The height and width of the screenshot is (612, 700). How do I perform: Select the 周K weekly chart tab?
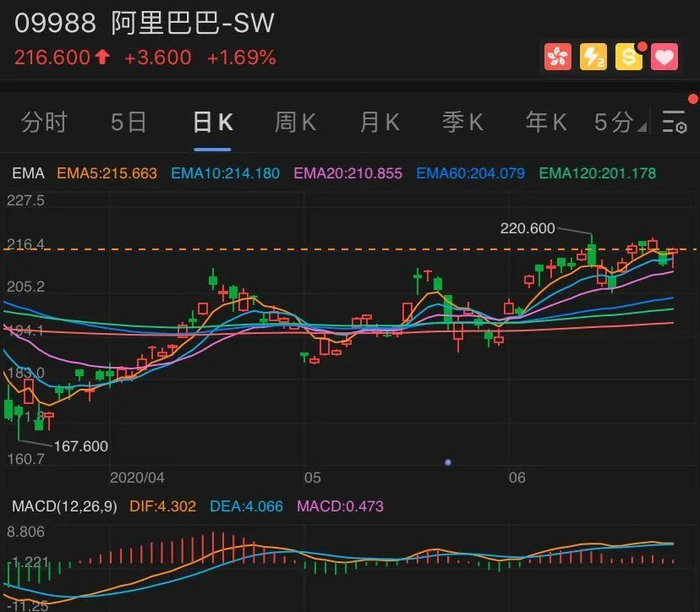pos(295,122)
